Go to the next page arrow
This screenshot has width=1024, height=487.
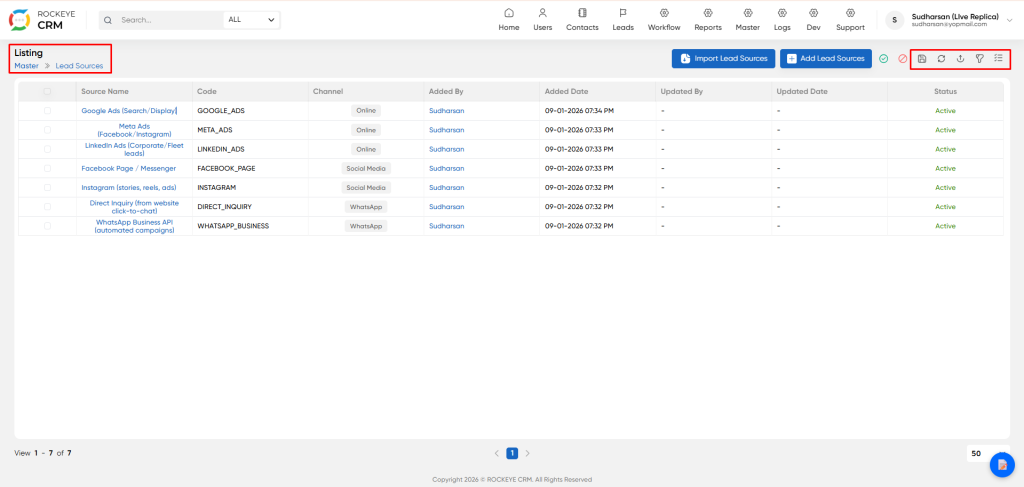coord(528,453)
